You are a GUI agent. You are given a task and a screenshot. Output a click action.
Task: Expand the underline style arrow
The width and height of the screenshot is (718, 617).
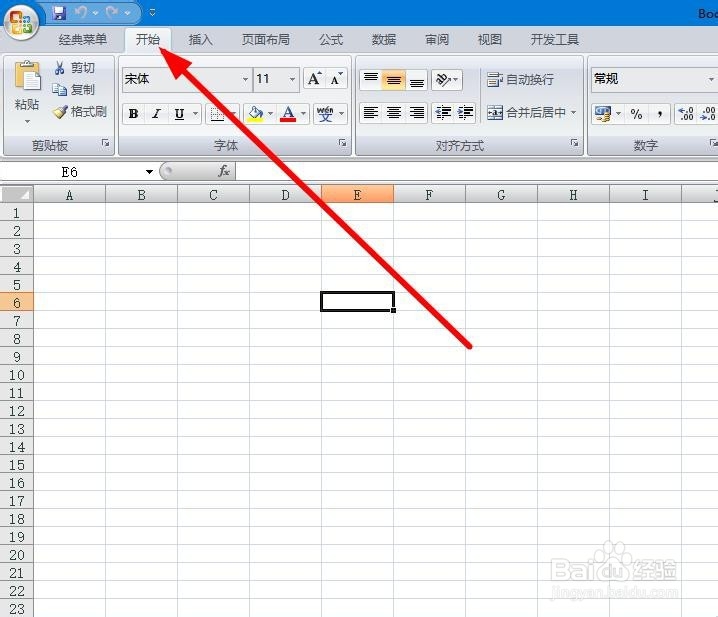click(196, 114)
